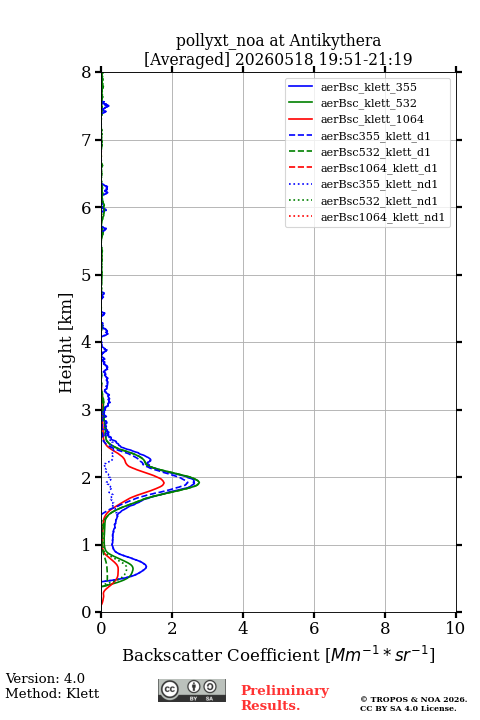Select the aerBsc355_klett_d1 legend label

tap(375, 136)
